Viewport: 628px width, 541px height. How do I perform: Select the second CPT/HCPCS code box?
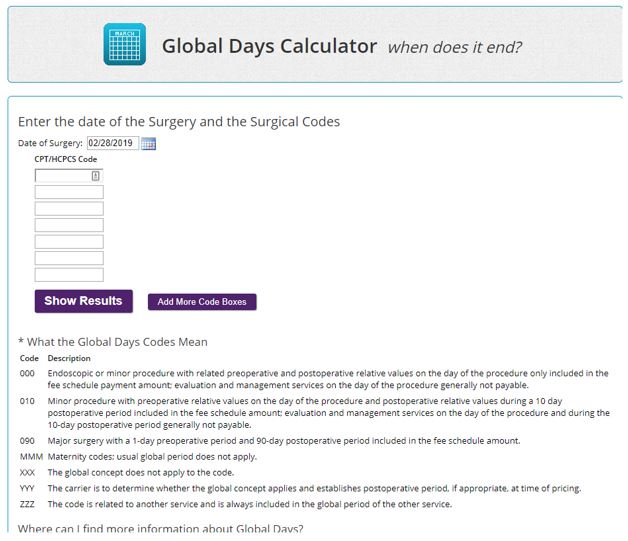pyautogui.click(x=69, y=192)
